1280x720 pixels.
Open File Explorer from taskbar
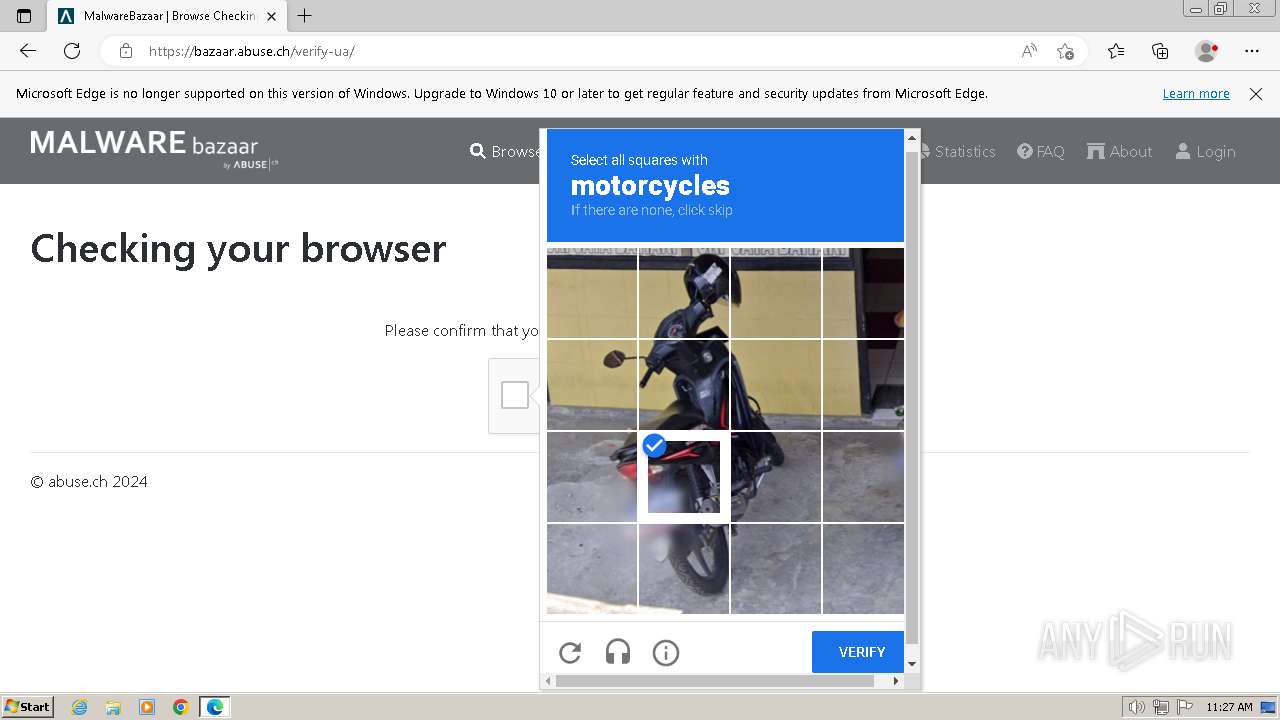(x=113, y=707)
